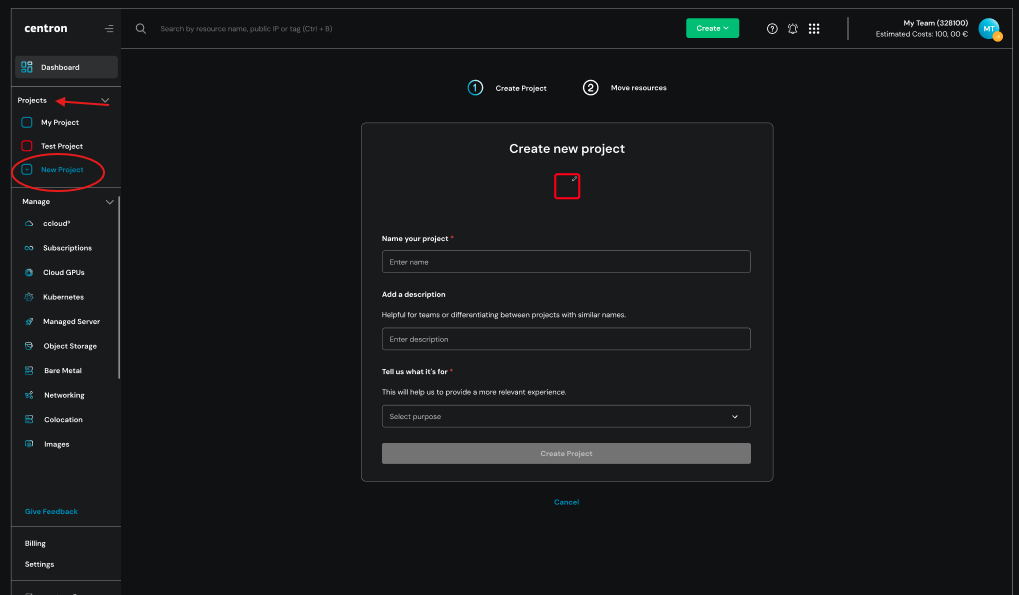Open Billing in the sidebar
Screen dimensions: 1019x595
tap(36, 544)
